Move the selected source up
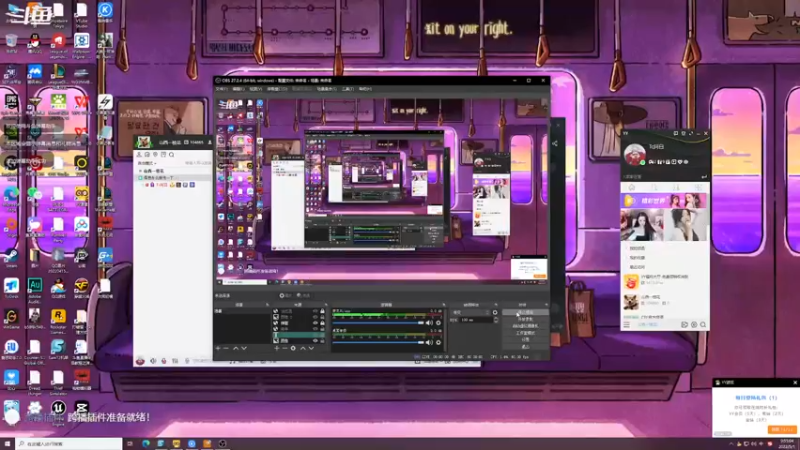The width and height of the screenshot is (800, 450). coord(303,348)
